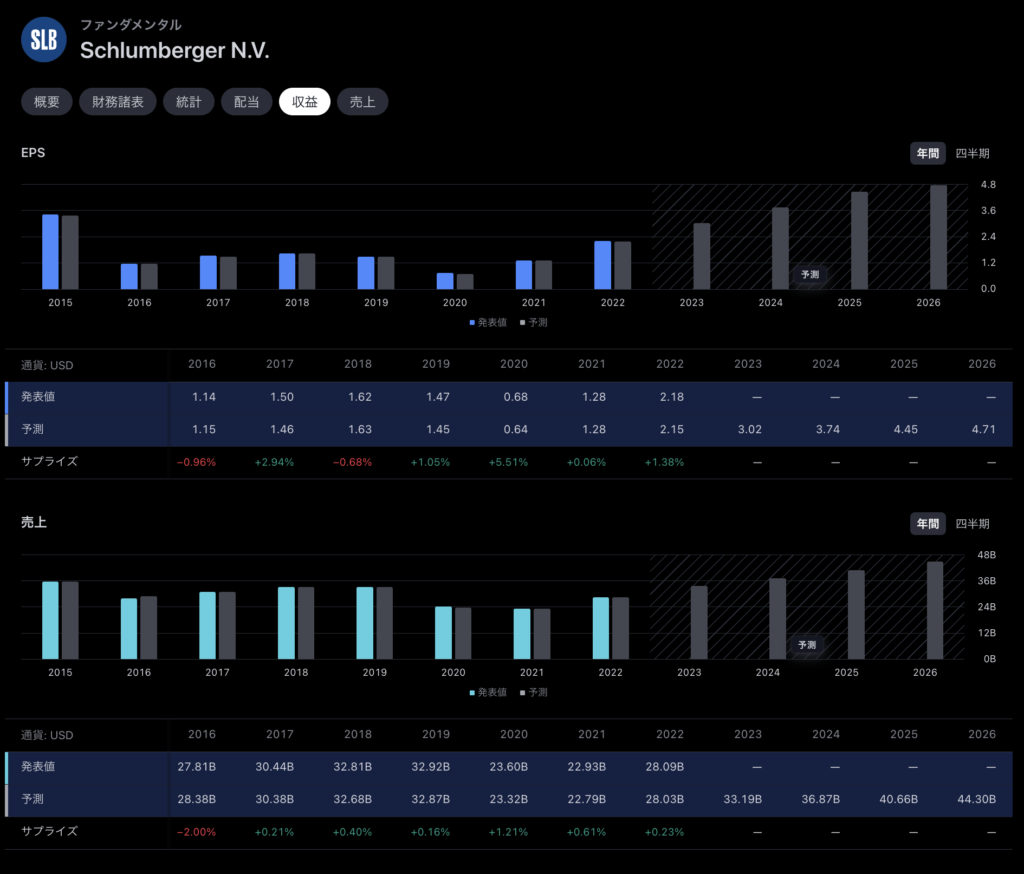The image size is (1024, 874).
Task: Click the 予測 legend in 売上 chart
Action: (534, 692)
